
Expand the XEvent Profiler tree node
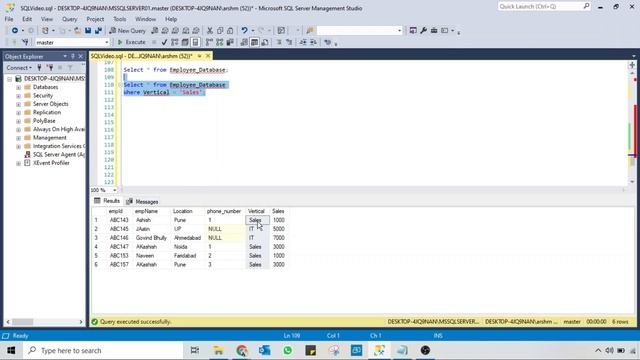click(18, 163)
